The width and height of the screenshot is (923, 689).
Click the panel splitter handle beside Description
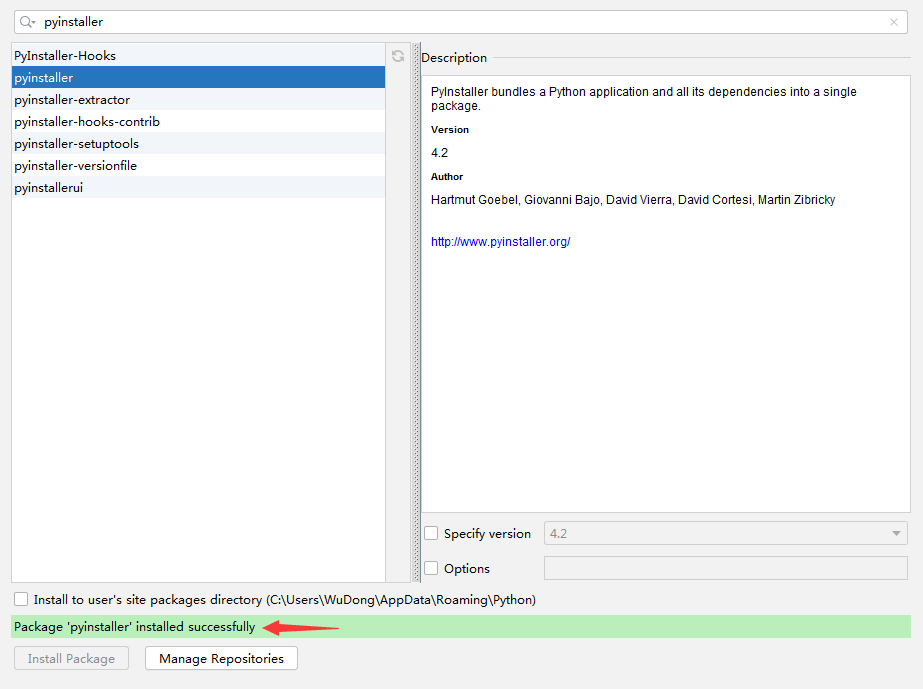click(416, 312)
